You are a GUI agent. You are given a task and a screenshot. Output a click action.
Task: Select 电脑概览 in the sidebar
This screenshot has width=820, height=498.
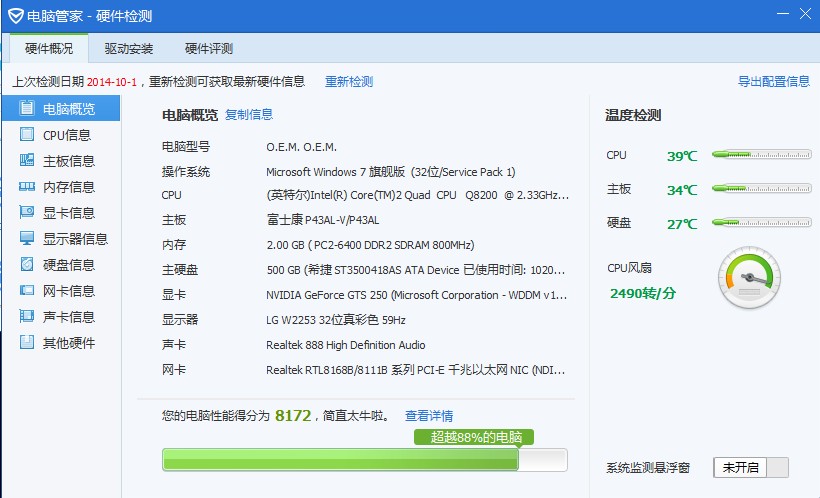click(61, 108)
